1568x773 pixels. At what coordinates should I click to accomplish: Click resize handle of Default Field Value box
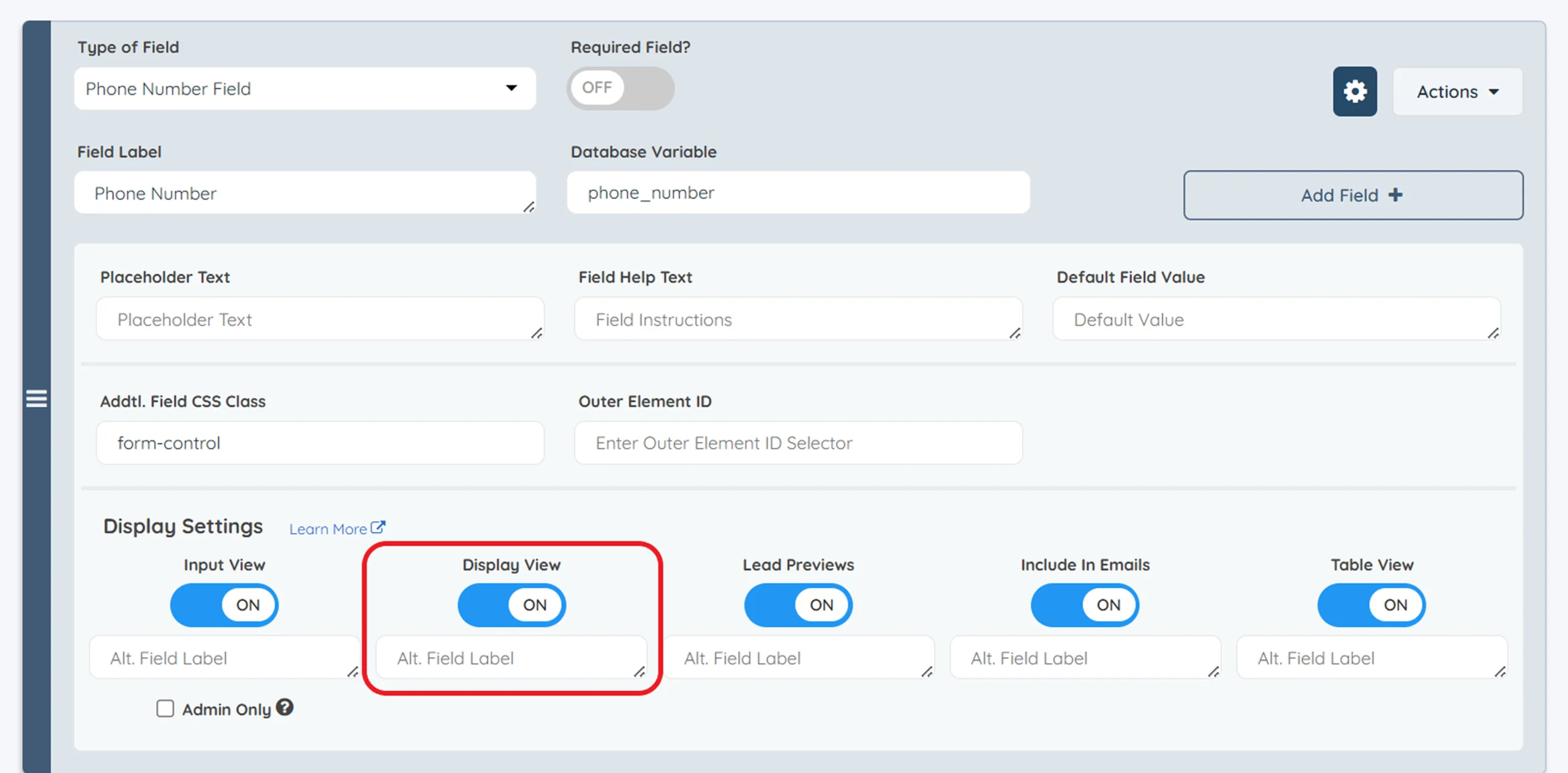point(1493,333)
